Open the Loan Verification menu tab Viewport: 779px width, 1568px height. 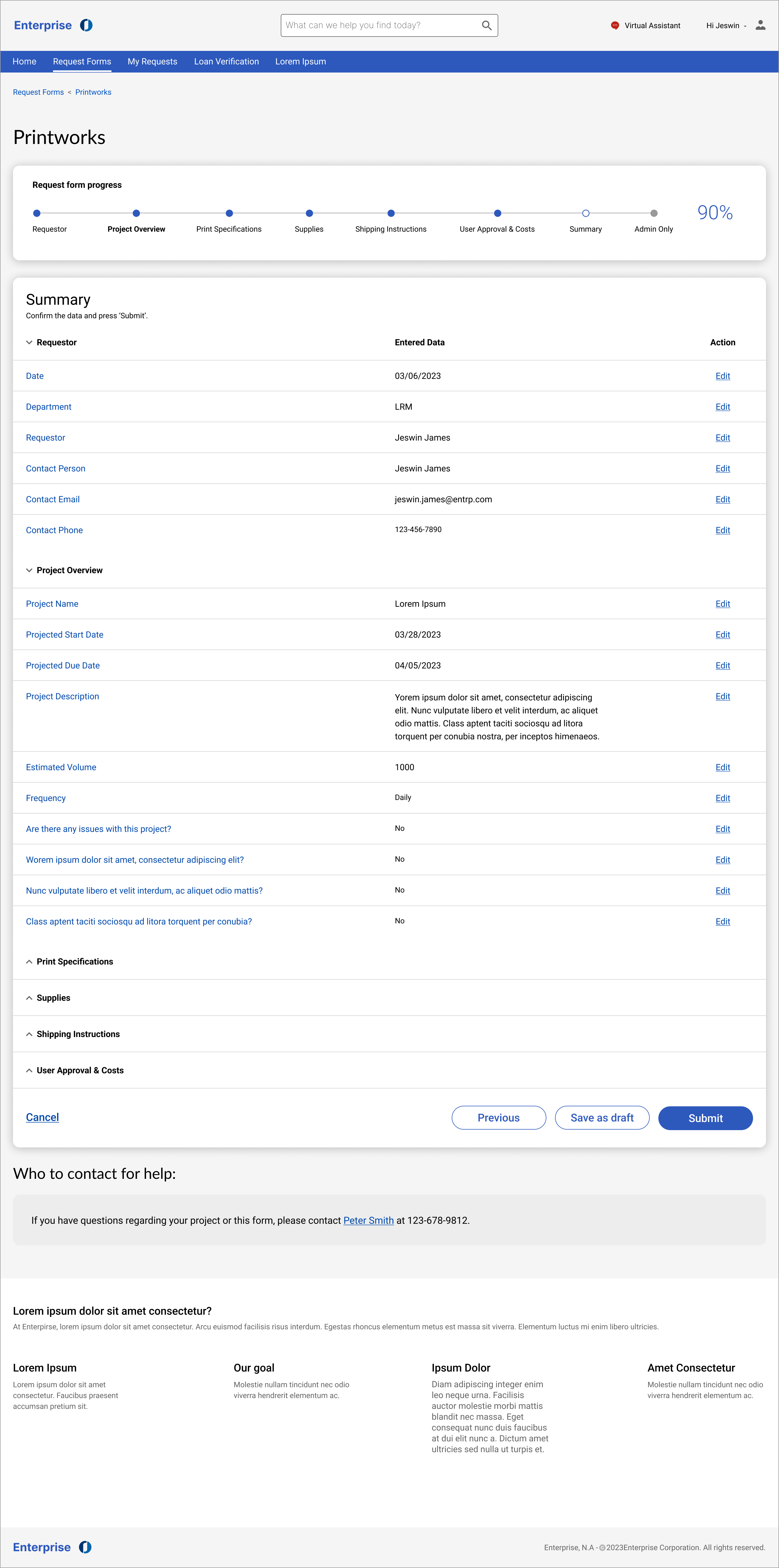pyautogui.click(x=226, y=61)
